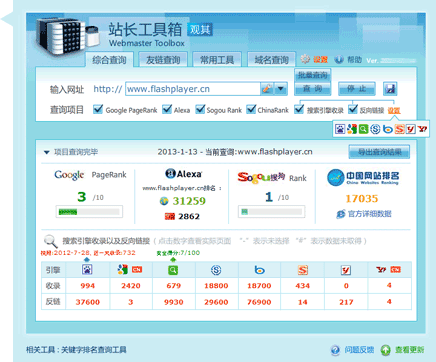
Task: Select Google icon in the engine popup
Action: click(352, 129)
